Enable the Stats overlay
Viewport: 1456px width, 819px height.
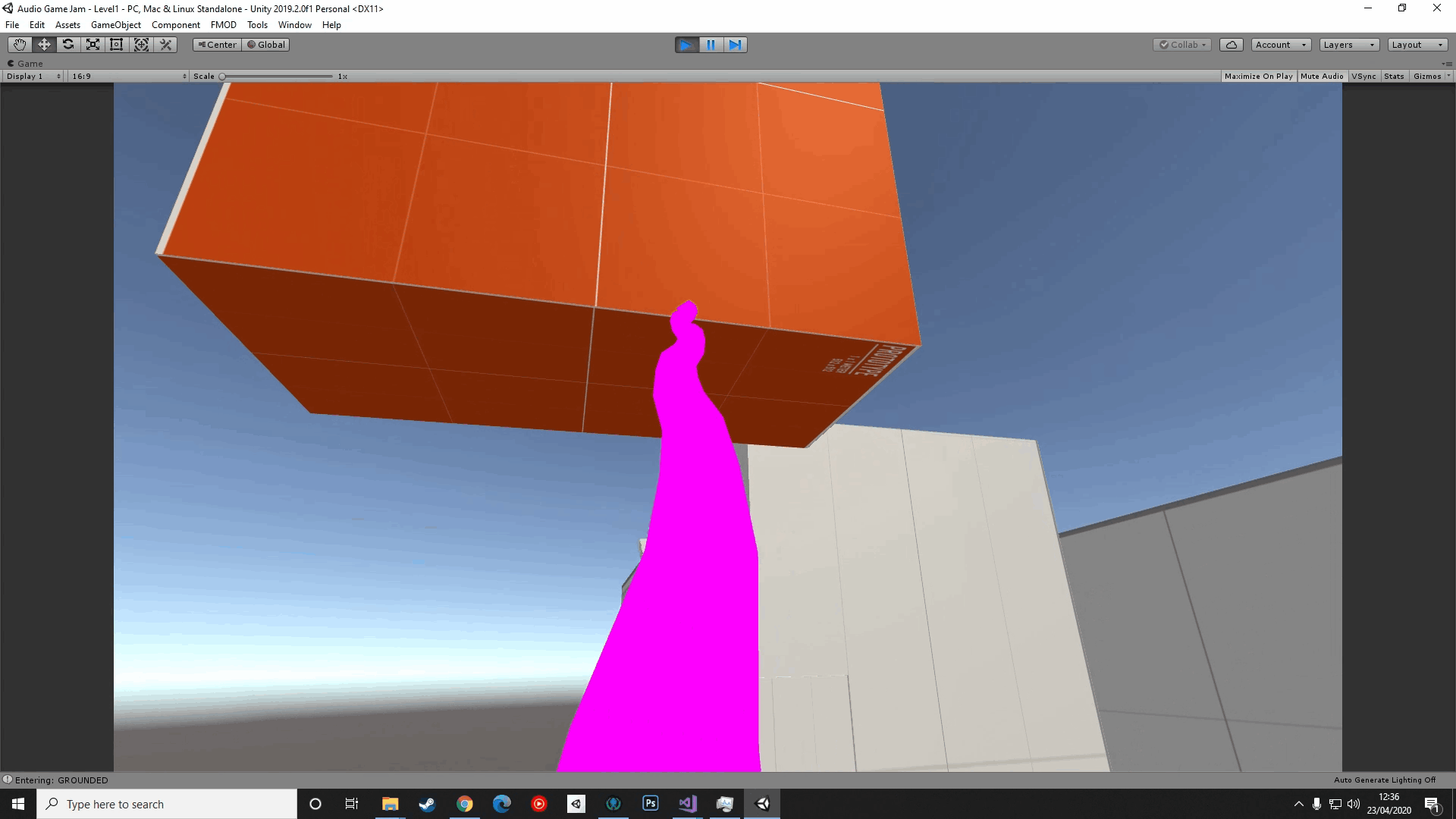coord(1393,77)
